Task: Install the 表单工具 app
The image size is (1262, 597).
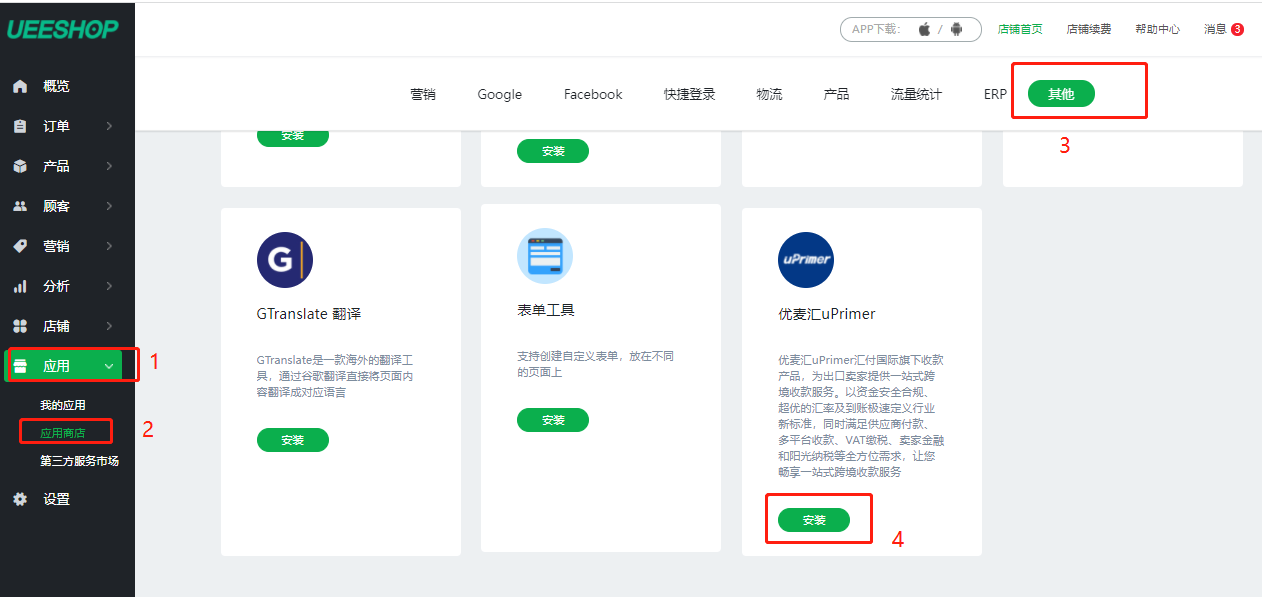Action: point(553,420)
